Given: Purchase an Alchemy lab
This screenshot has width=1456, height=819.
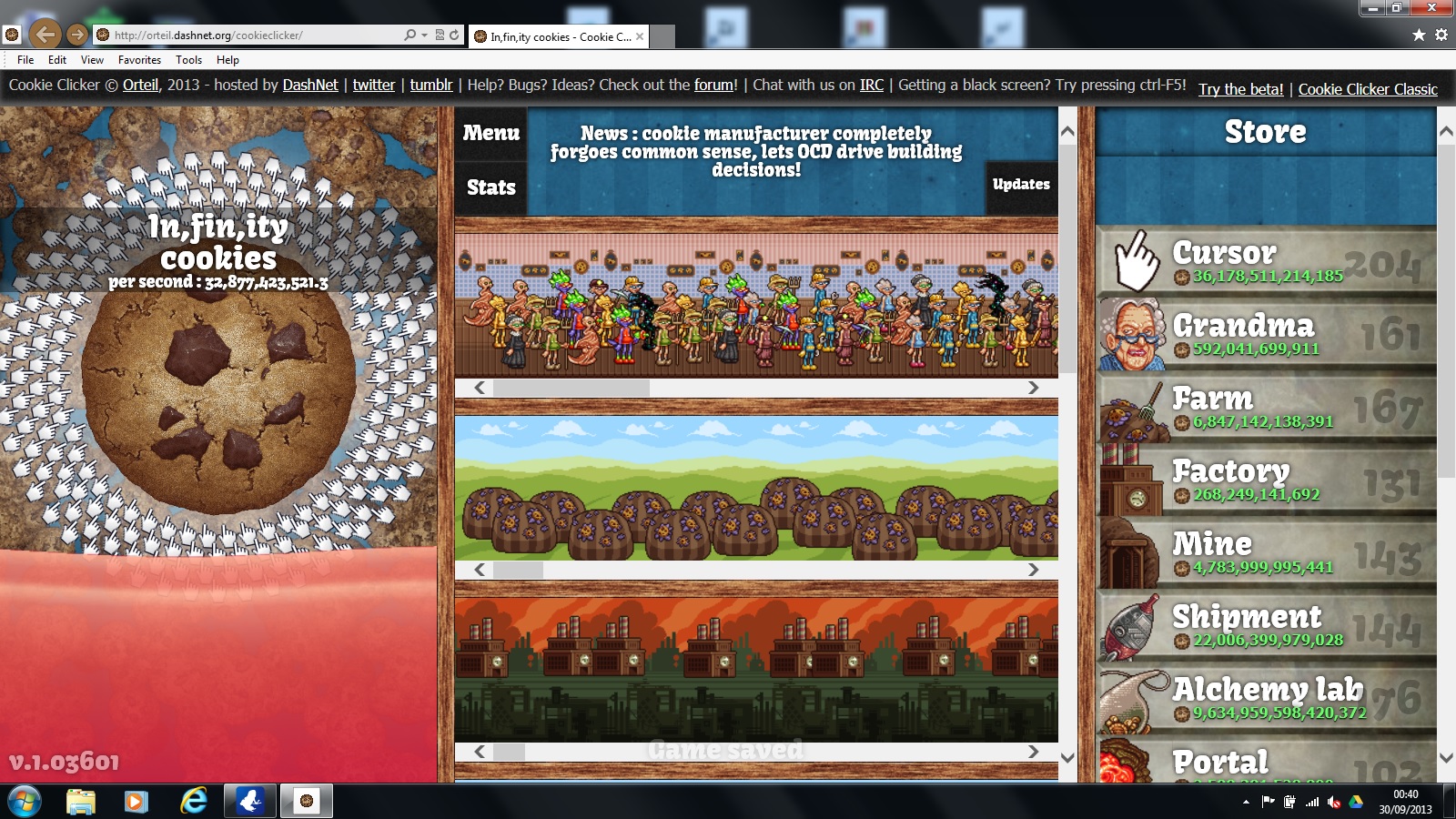Looking at the screenshot, I should [1266, 699].
